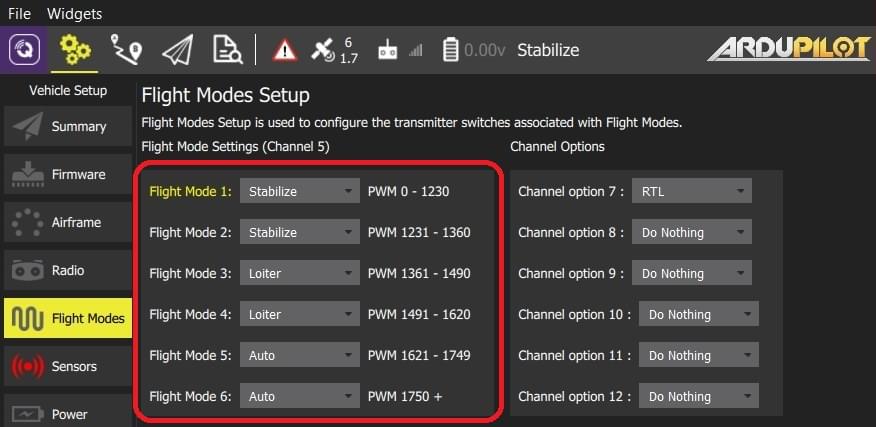
Task: Switch to Fly view paper plane icon
Action: pos(177,50)
